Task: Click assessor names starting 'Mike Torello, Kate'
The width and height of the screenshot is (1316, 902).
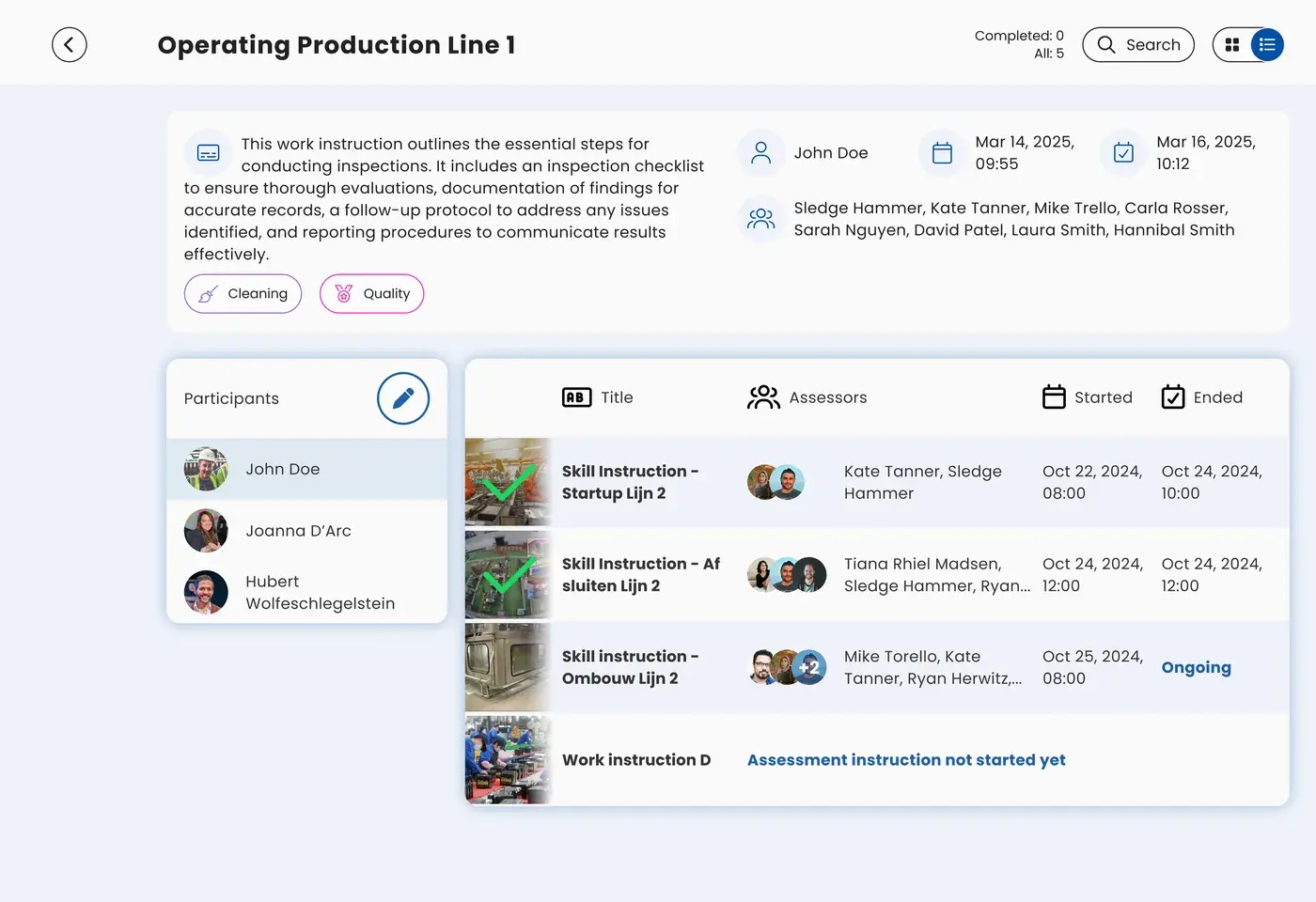Action: pyautogui.click(x=932, y=667)
